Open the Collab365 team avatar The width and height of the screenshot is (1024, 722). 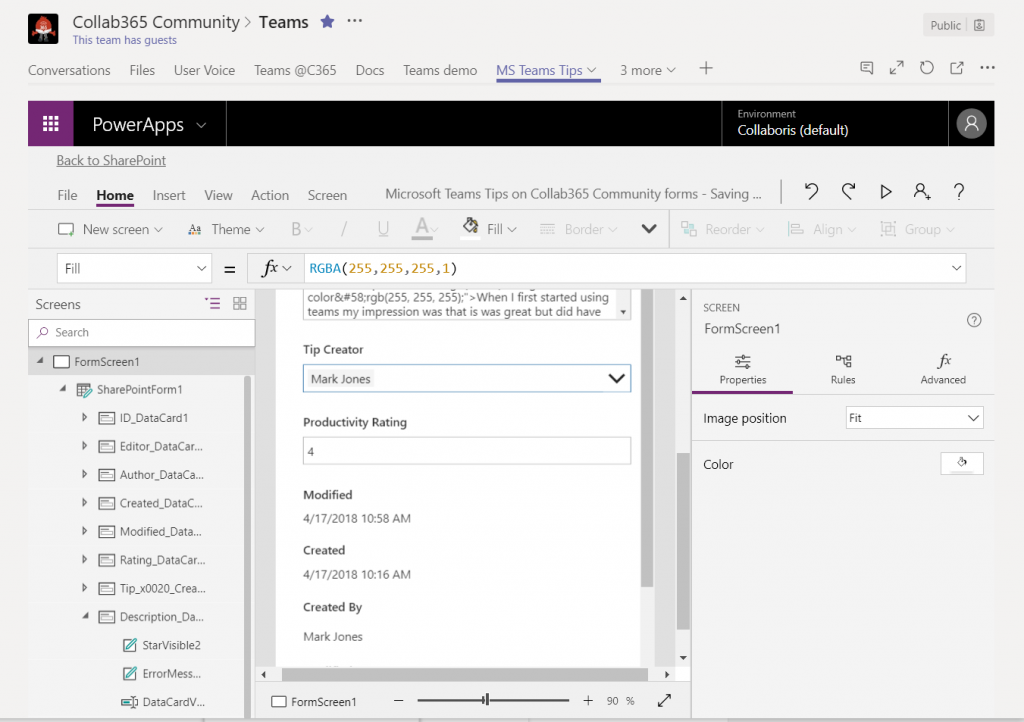43,29
